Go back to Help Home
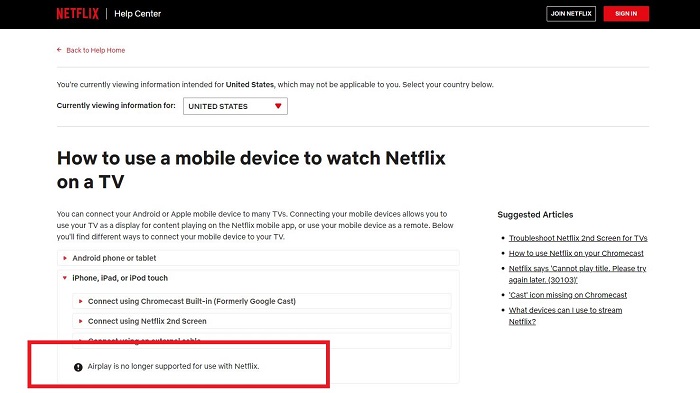The height and width of the screenshot is (393, 700). click(x=96, y=50)
